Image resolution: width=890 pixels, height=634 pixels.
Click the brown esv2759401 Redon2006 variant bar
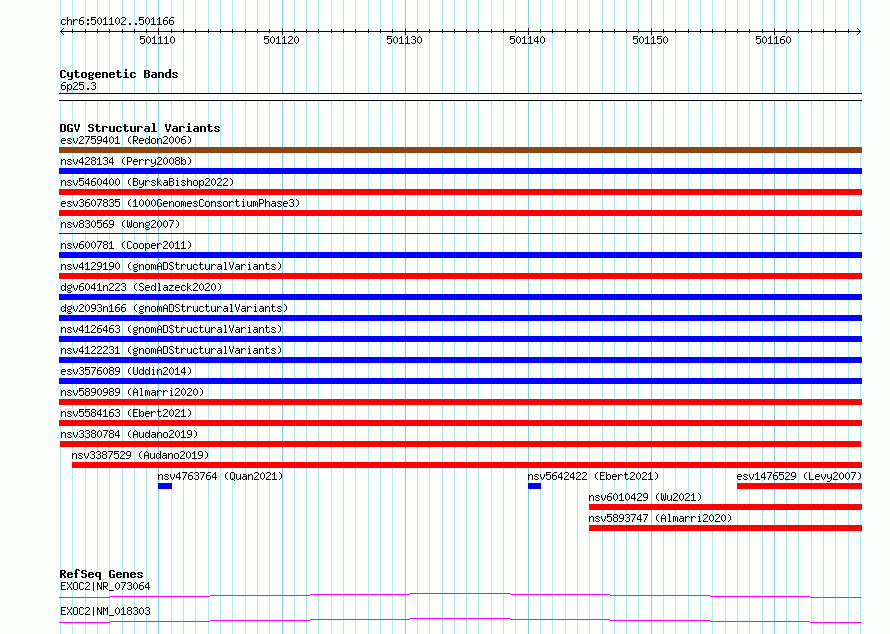click(x=460, y=150)
